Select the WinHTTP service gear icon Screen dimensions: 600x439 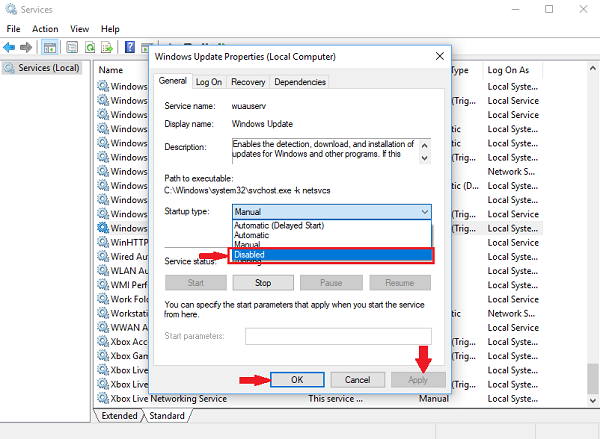pyautogui.click(x=102, y=242)
